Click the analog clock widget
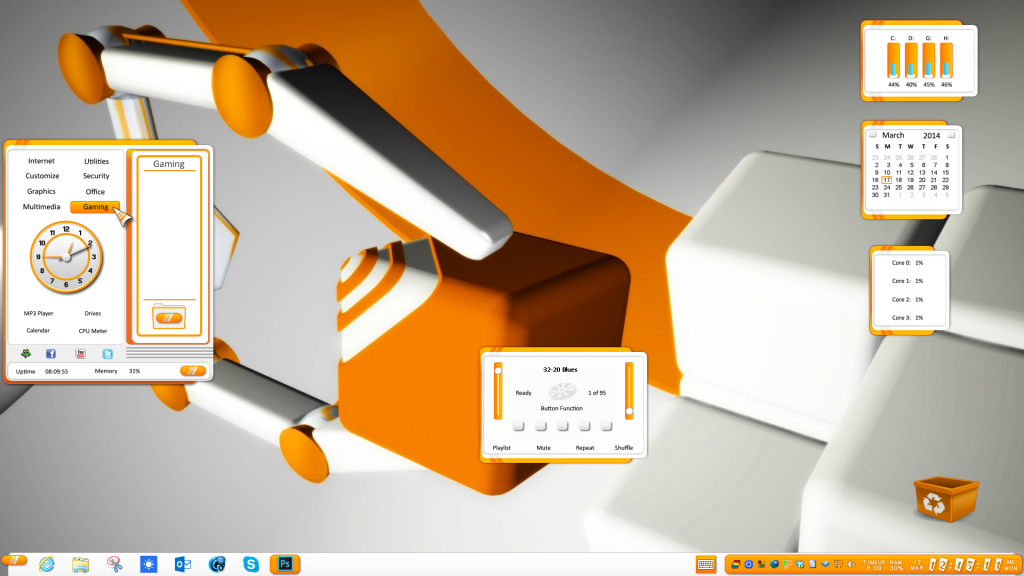Image resolution: width=1024 pixels, height=576 pixels. pos(66,257)
